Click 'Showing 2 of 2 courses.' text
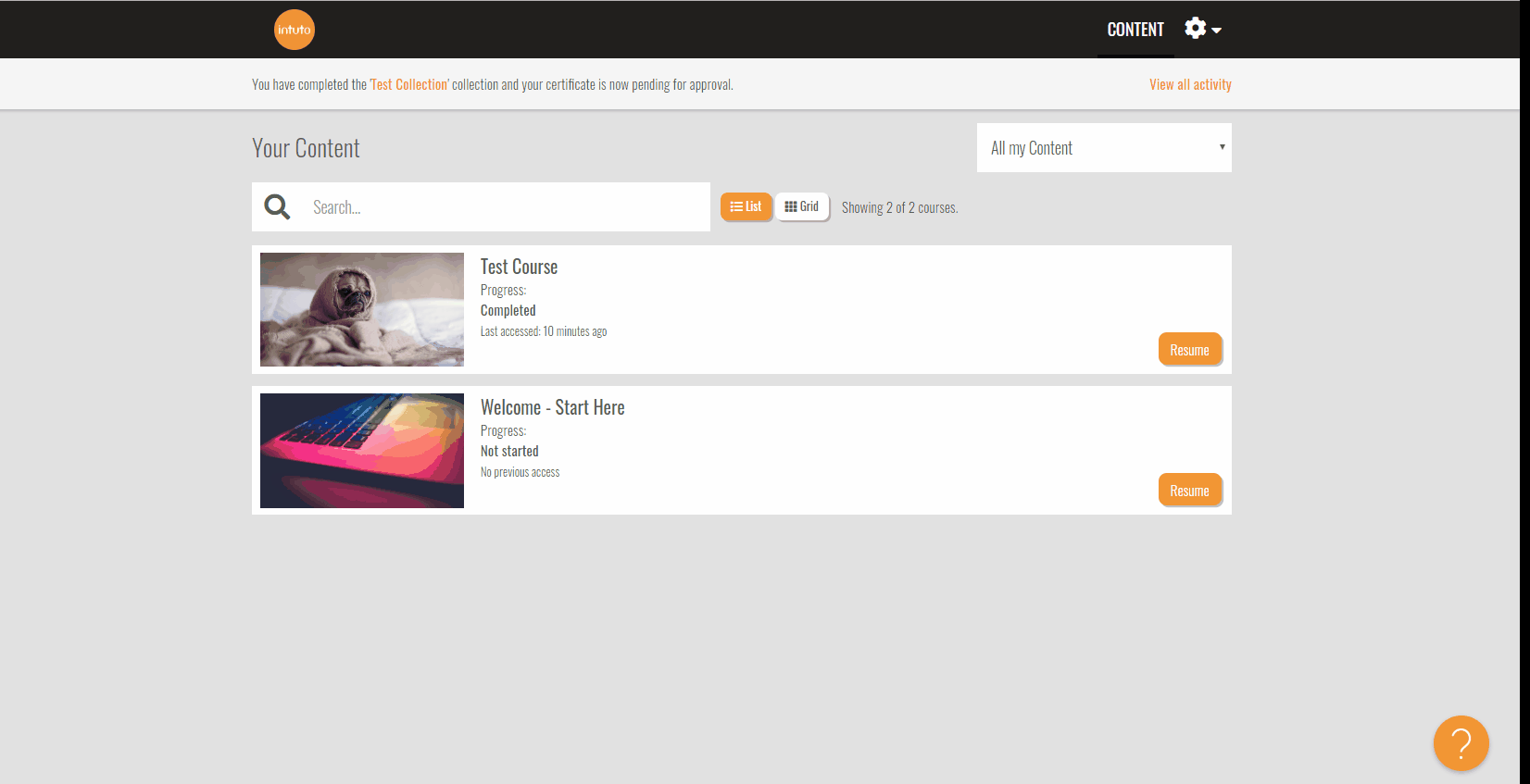This screenshot has width=1530, height=784. pyautogui.click(x=899, y=207)
